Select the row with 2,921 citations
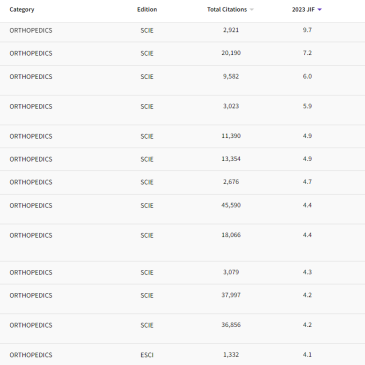 pyautogui.click(x=182, y=32)
